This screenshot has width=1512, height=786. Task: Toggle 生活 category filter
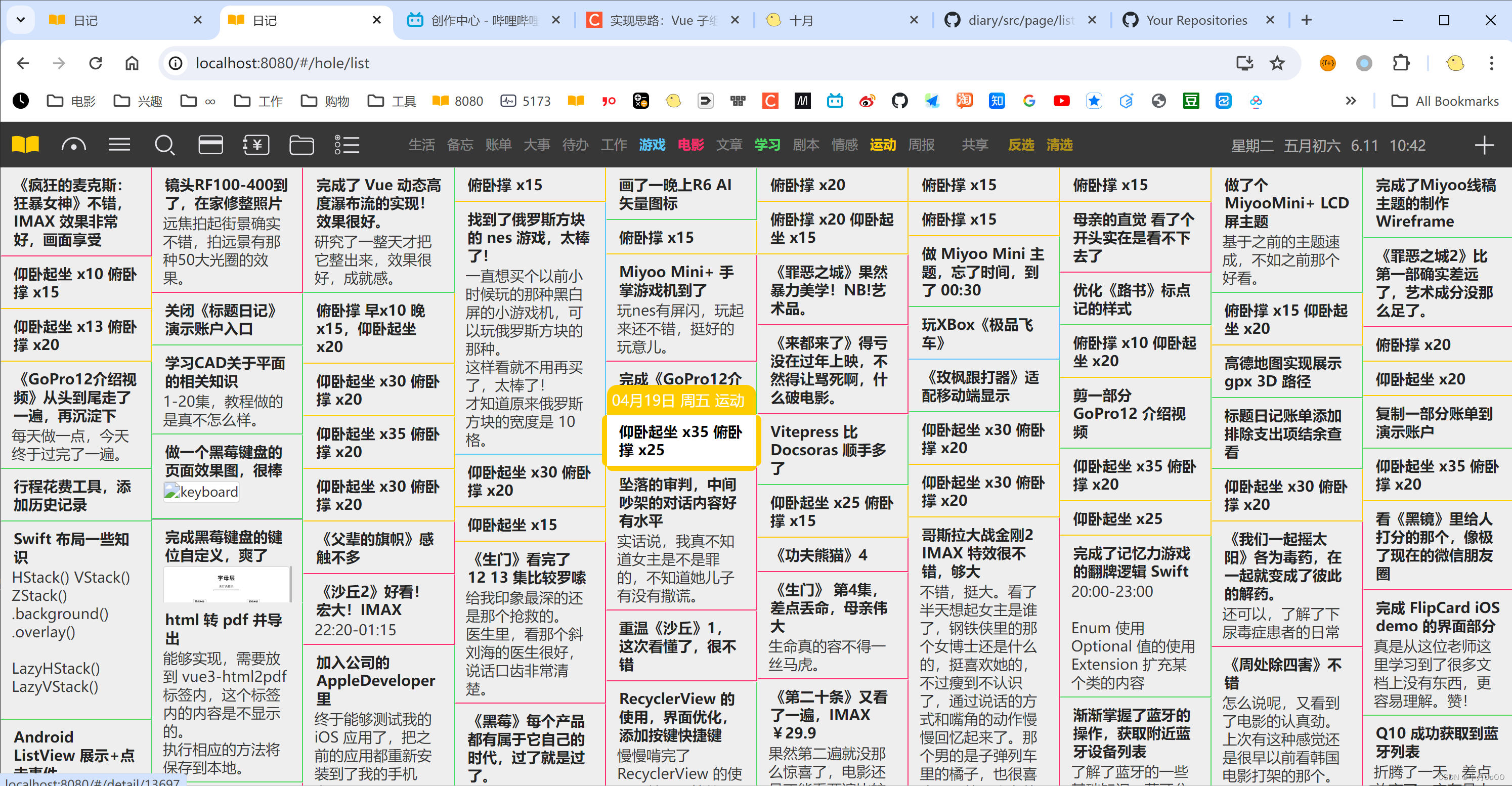(x=421, y=145)
